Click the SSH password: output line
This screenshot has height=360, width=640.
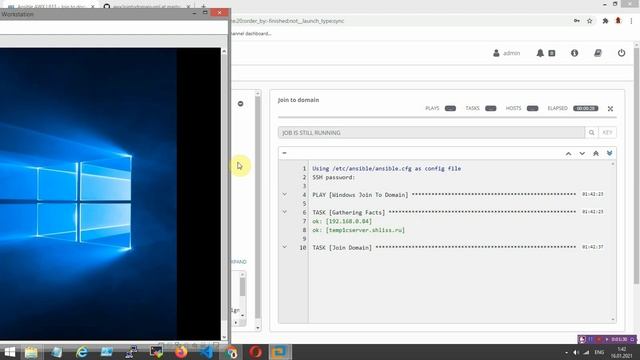click(333, 178)
